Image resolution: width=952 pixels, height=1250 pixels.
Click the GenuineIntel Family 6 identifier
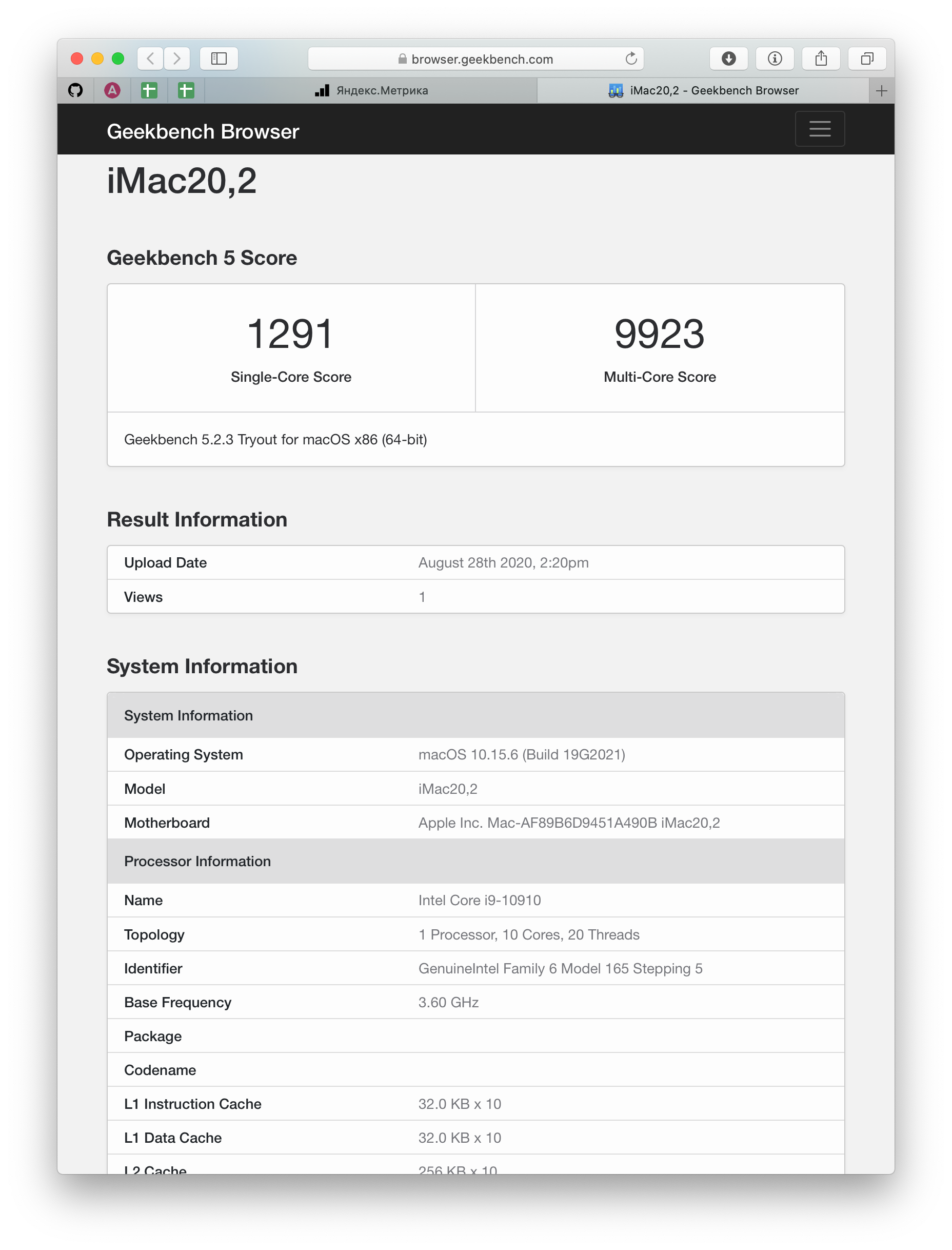pos(560,968)
